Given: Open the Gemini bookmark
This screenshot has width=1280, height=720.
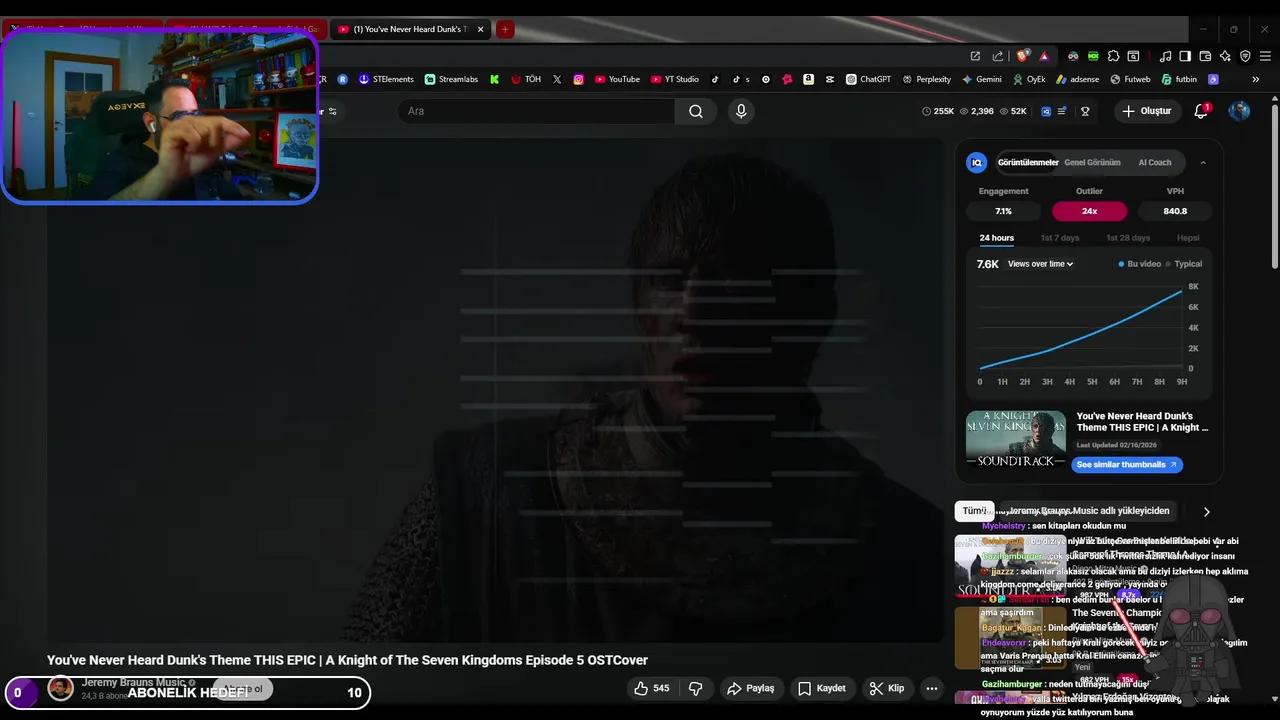Looking at the screenshot, I should tap(982, 79).
